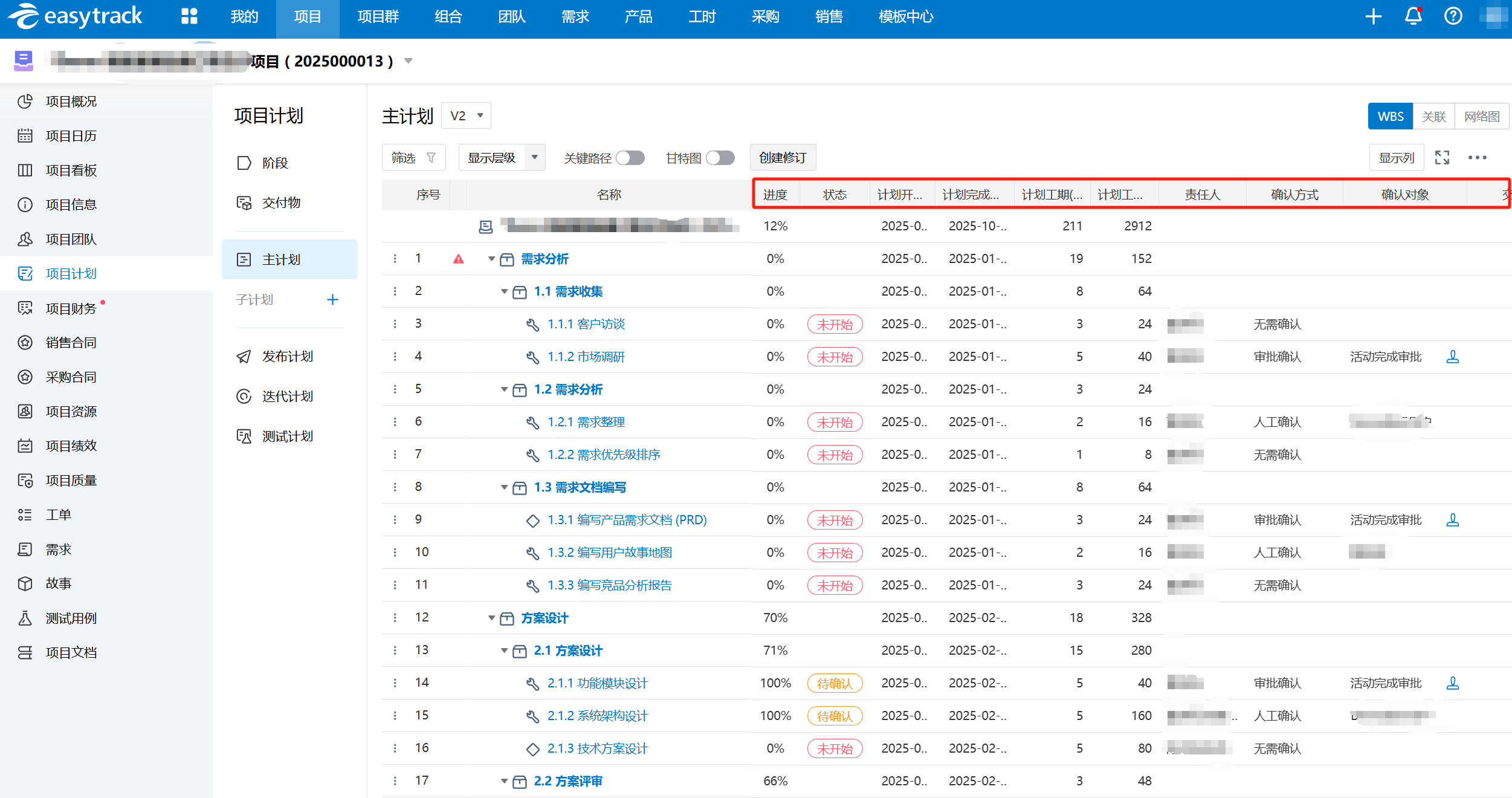Toggle the 关键路径 switch
The image size is (1512, 798).
point(630,158)
